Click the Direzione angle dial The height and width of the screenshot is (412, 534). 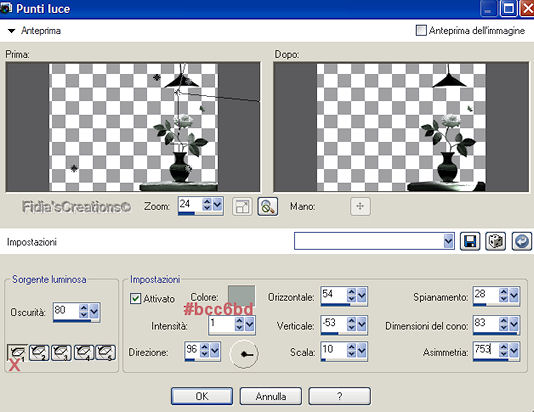(x=244, y=354)
